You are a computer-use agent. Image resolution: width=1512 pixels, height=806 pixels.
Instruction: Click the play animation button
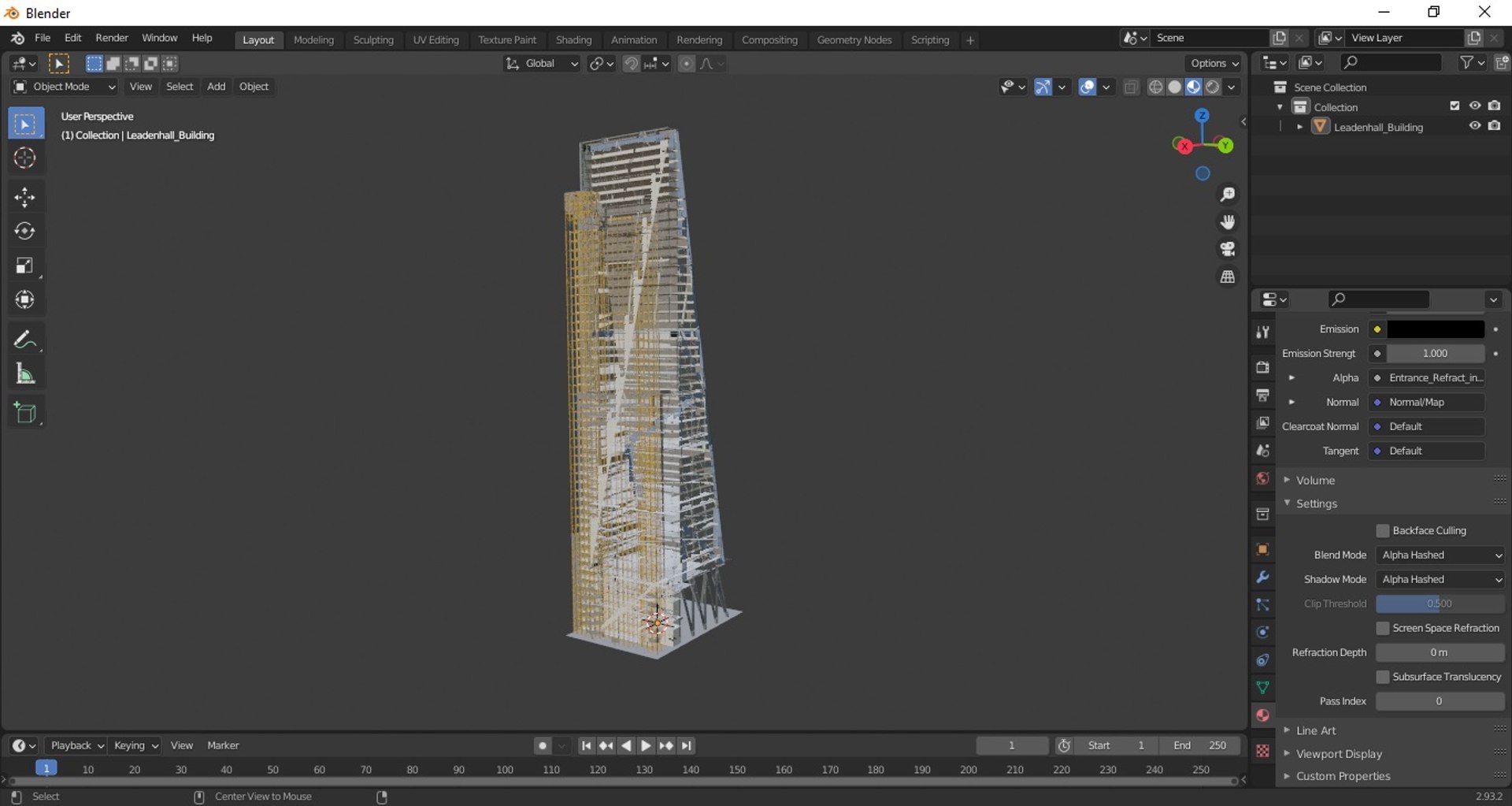point(646,746)
